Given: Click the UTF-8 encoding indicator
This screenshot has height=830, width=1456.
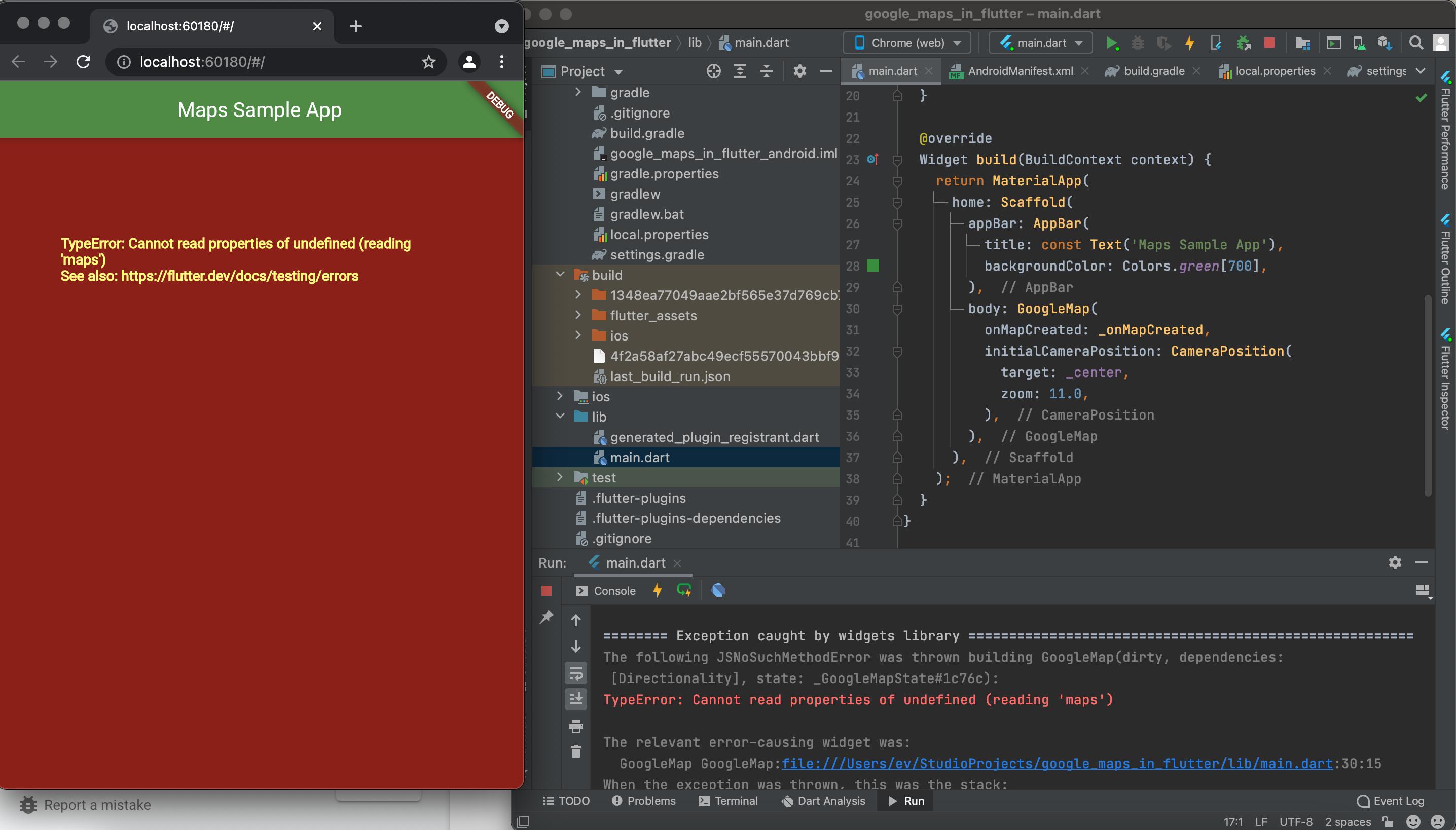Looking at the screenshot, I should (x=1295, y=821).
